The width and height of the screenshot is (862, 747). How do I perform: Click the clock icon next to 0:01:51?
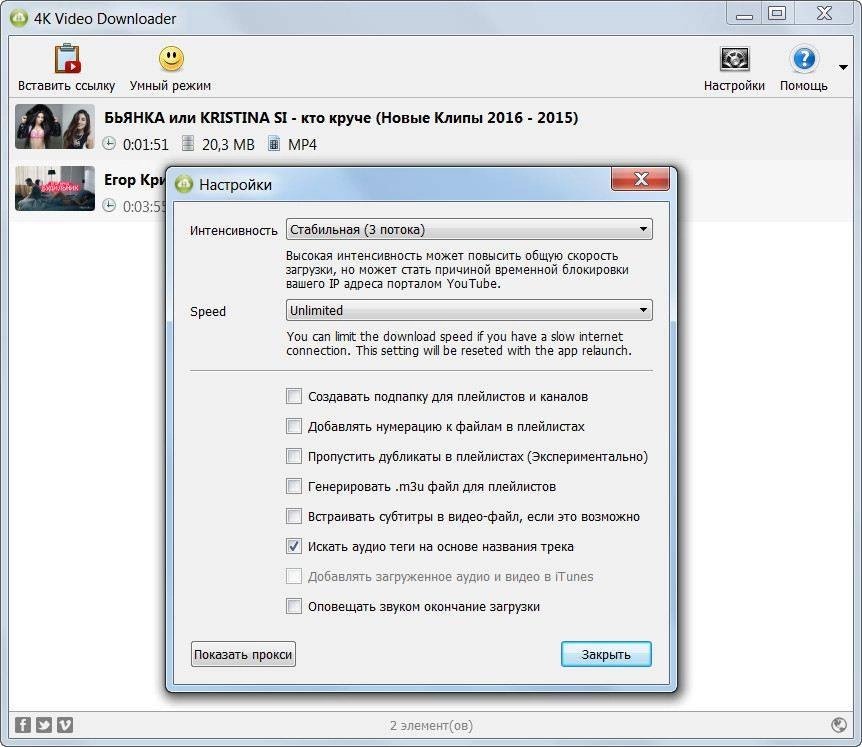109,143
